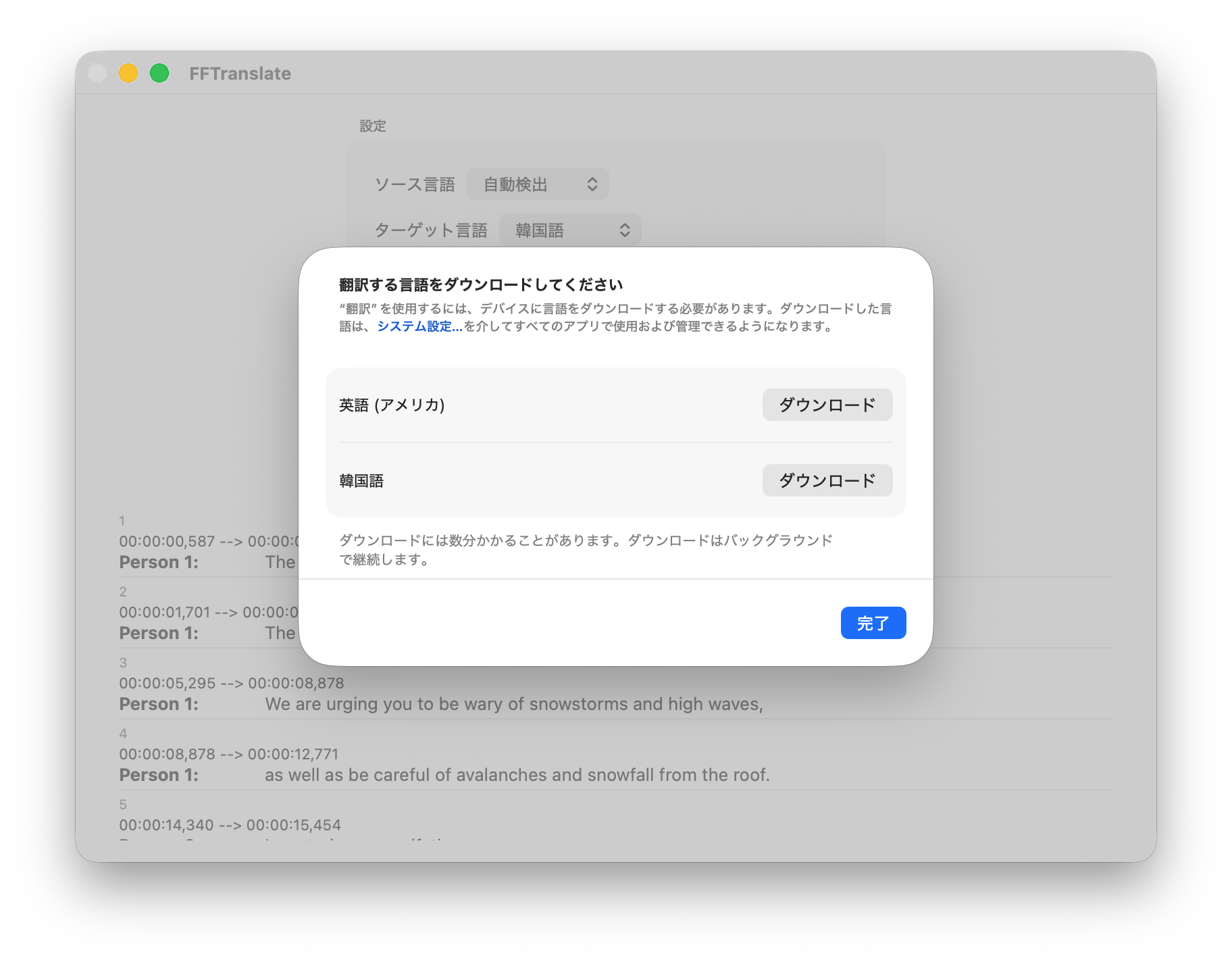Minimize the window with the yellow button

click(x=128, y=73)
